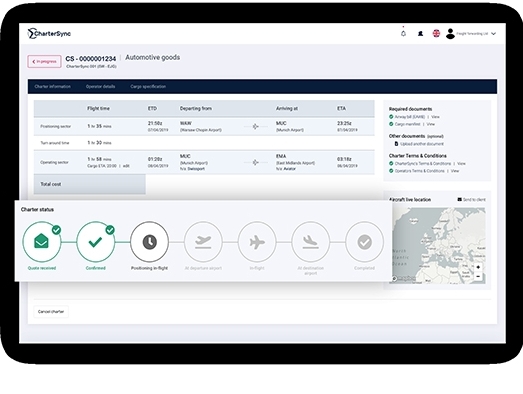523x394 pixels.
Task: Click the 01:20z ETD value
Action: [155, 159]
